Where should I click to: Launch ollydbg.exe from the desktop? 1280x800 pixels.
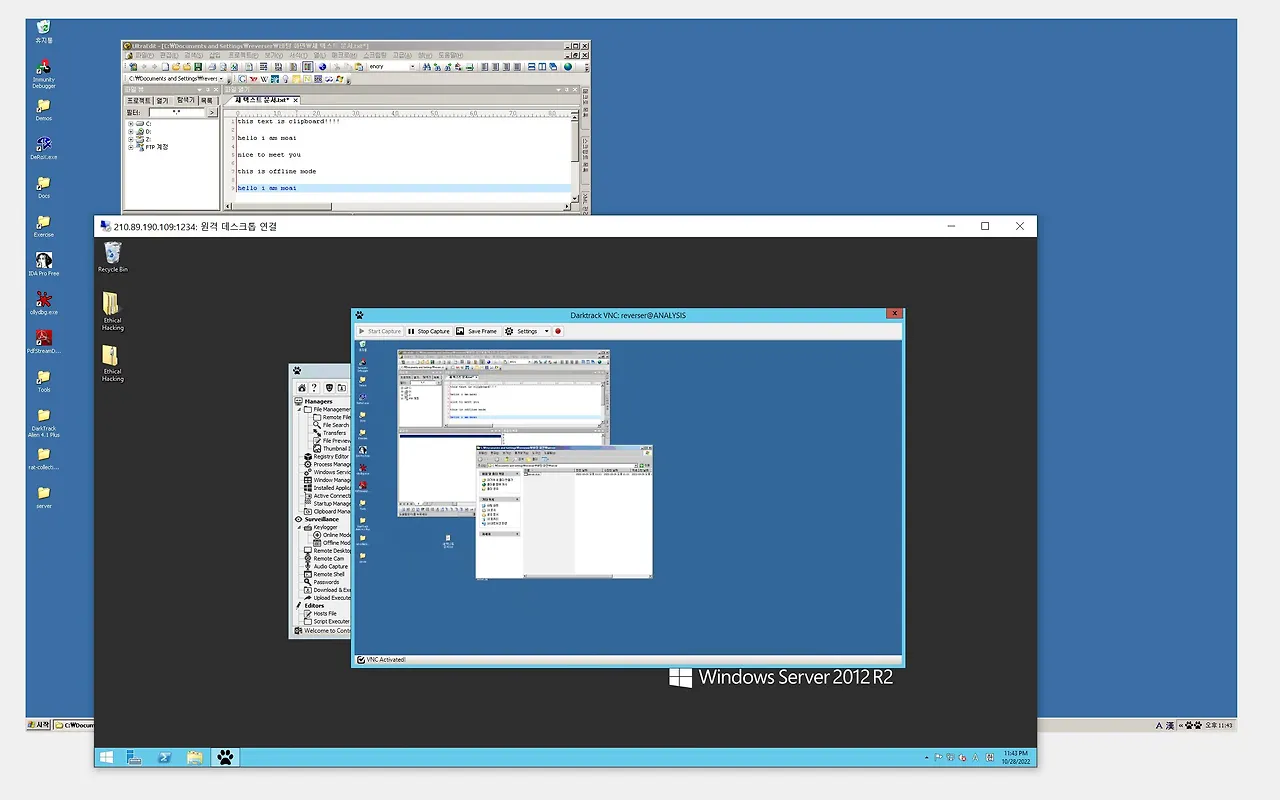coord(44,303)
